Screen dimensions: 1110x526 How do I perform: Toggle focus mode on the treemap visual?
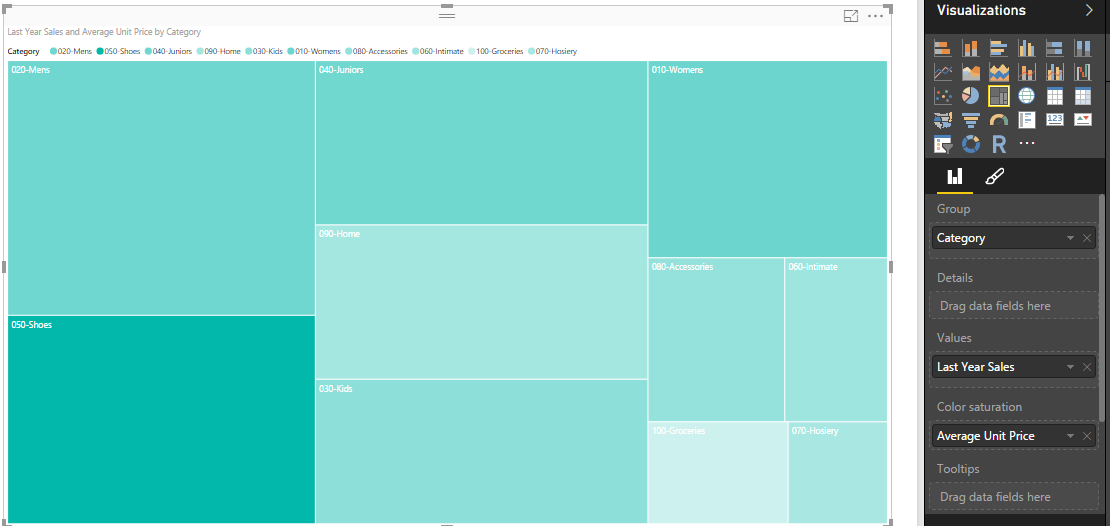point(851,16)
